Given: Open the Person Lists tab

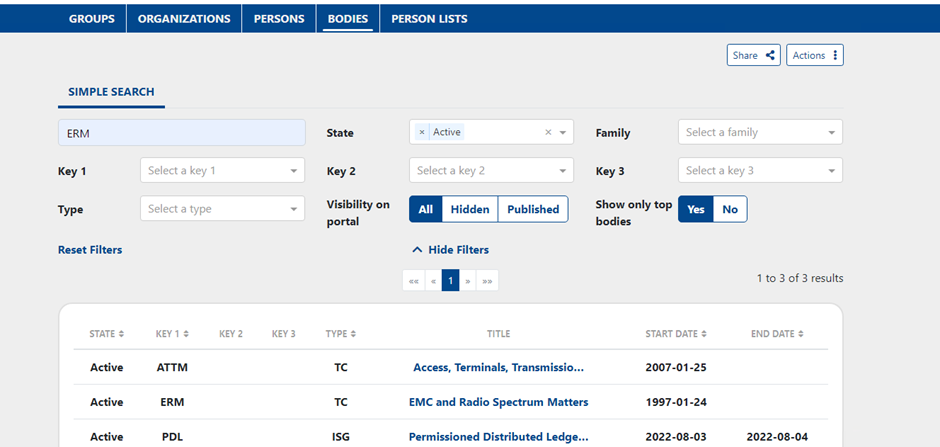Looking at the screenshot, I should pyautogui.click(x=429, y=19).
